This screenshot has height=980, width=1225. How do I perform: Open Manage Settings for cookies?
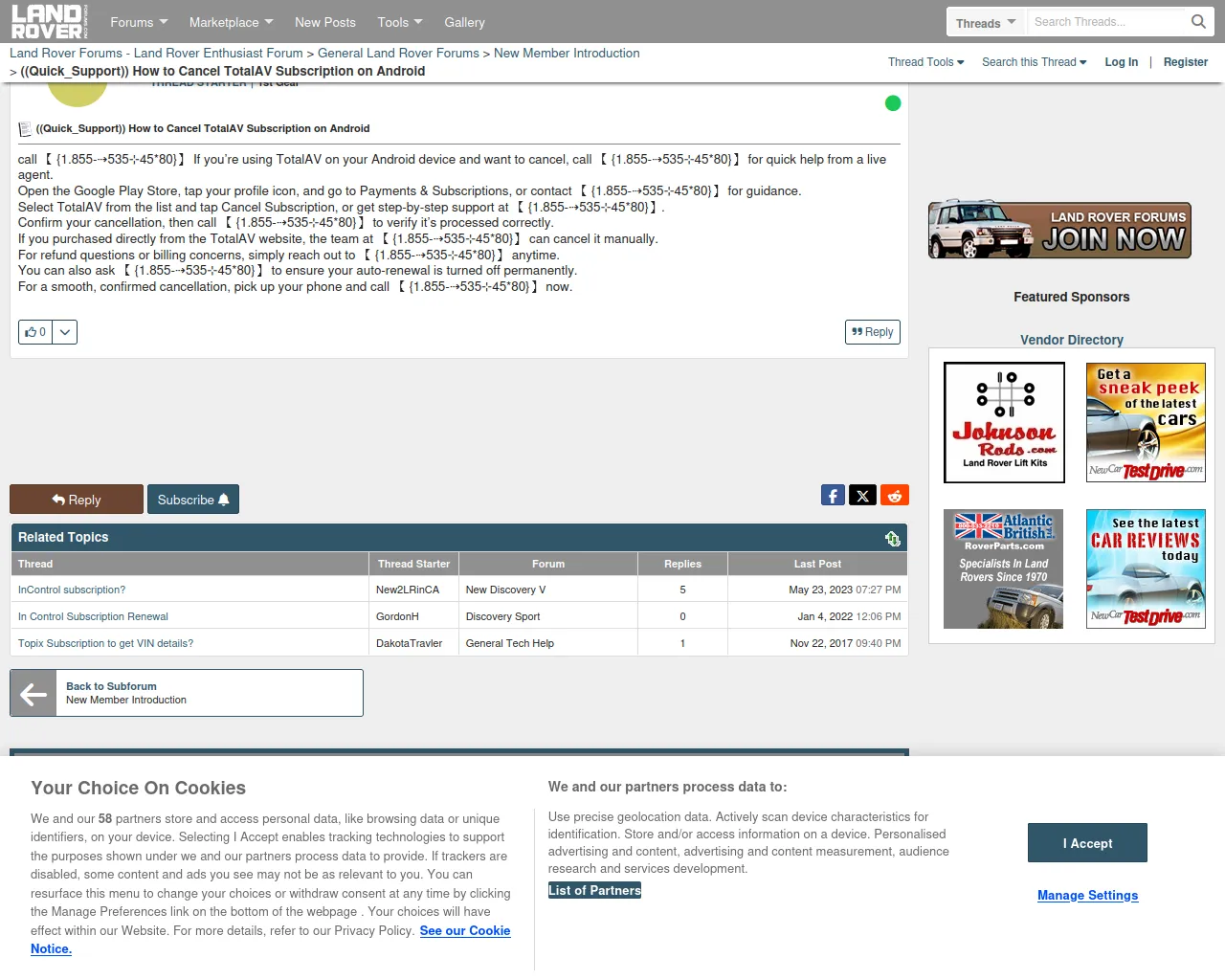click(1088, 896)
